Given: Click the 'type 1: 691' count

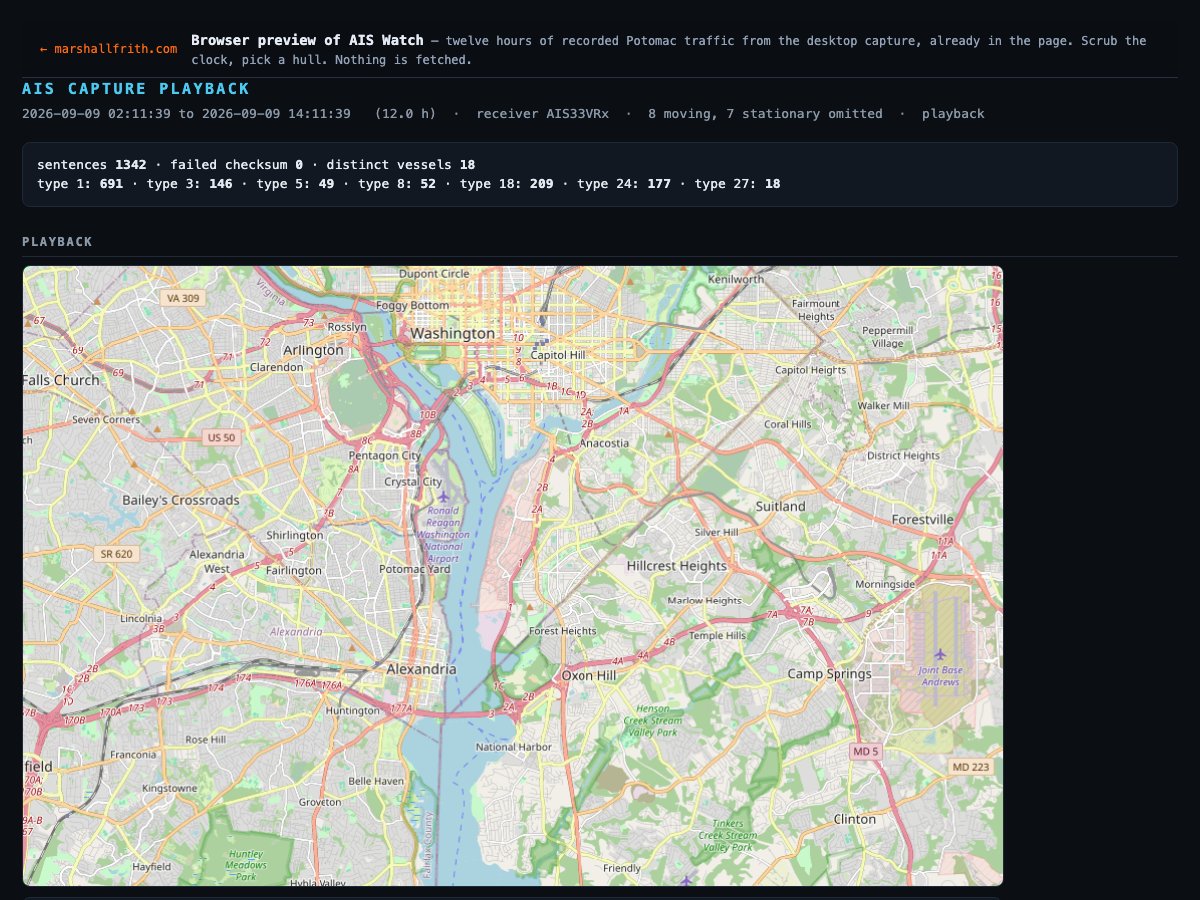Looking at the screenshot, I should 79,184.
